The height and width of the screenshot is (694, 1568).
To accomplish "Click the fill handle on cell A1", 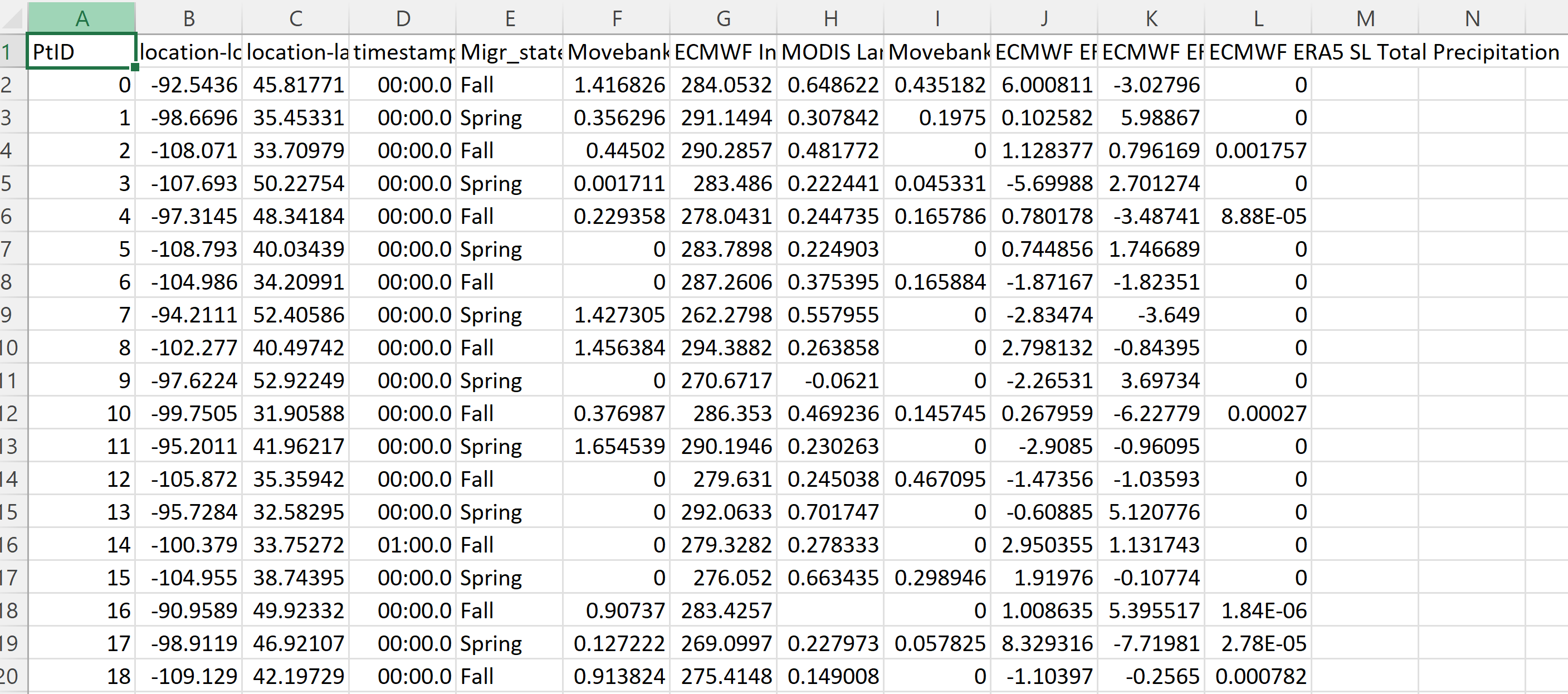I will pyautogui.click(x=135, y=67).
